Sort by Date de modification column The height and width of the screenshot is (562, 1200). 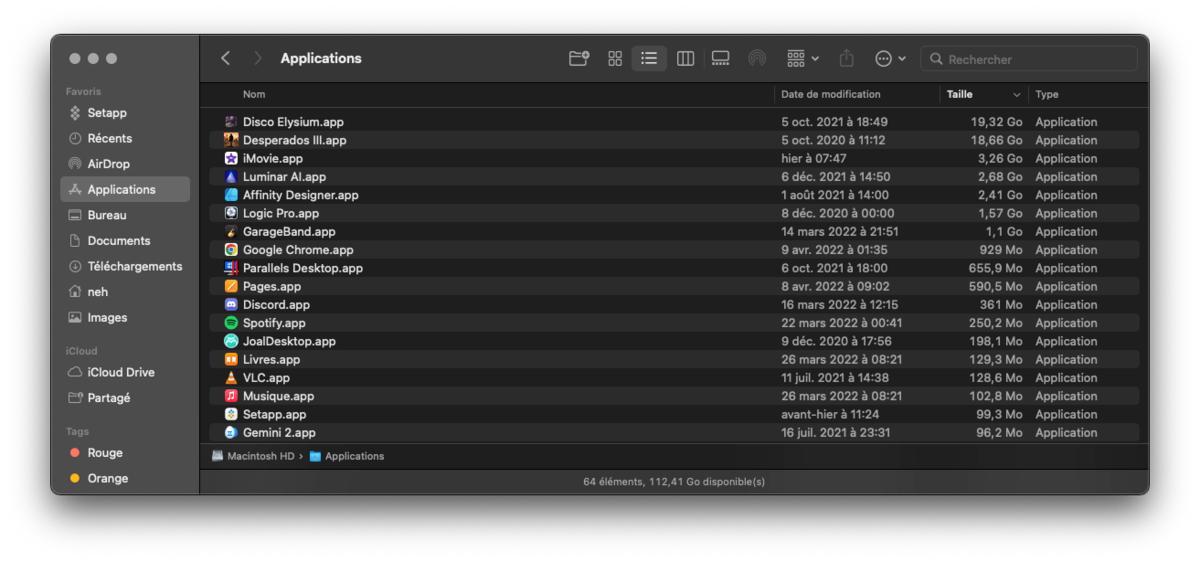[x=831, y=94]
